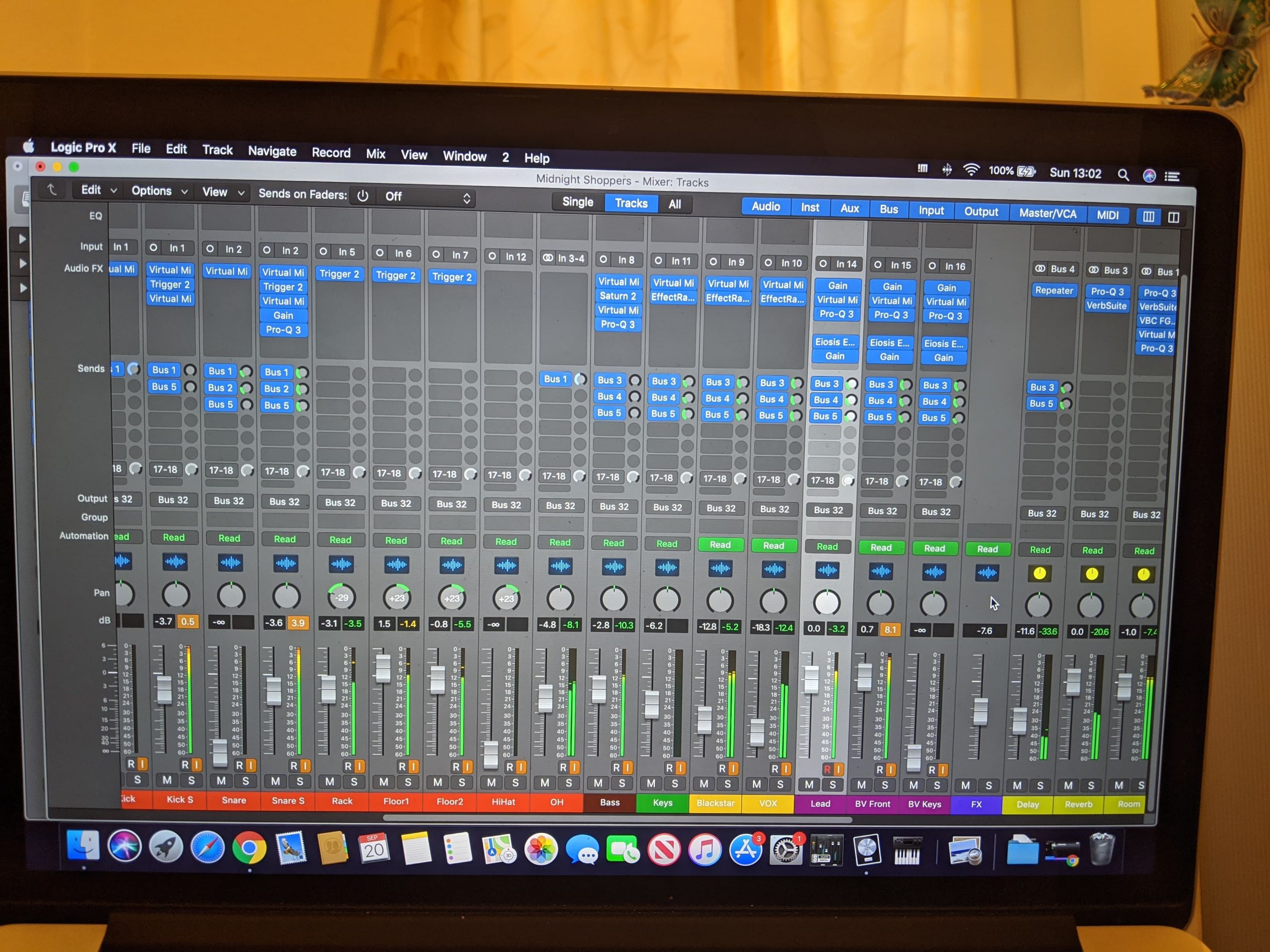Image resolution: width=1270 pixels, height=952 pixels.
Task: Click the narrow channel strips view icon
Action: point(1148,216)
